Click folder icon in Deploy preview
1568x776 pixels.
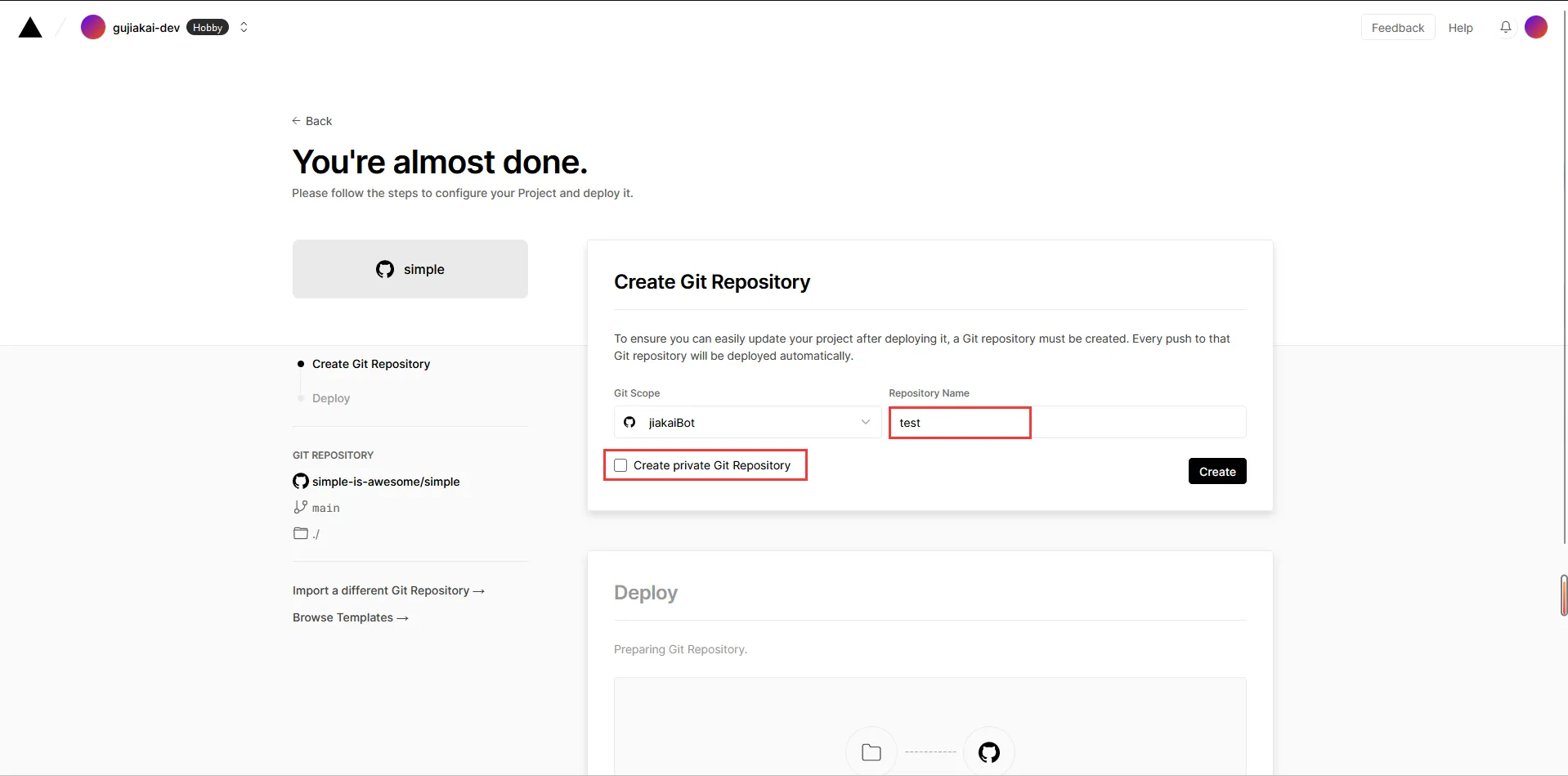pyautogui.click(x=871, y=752)
